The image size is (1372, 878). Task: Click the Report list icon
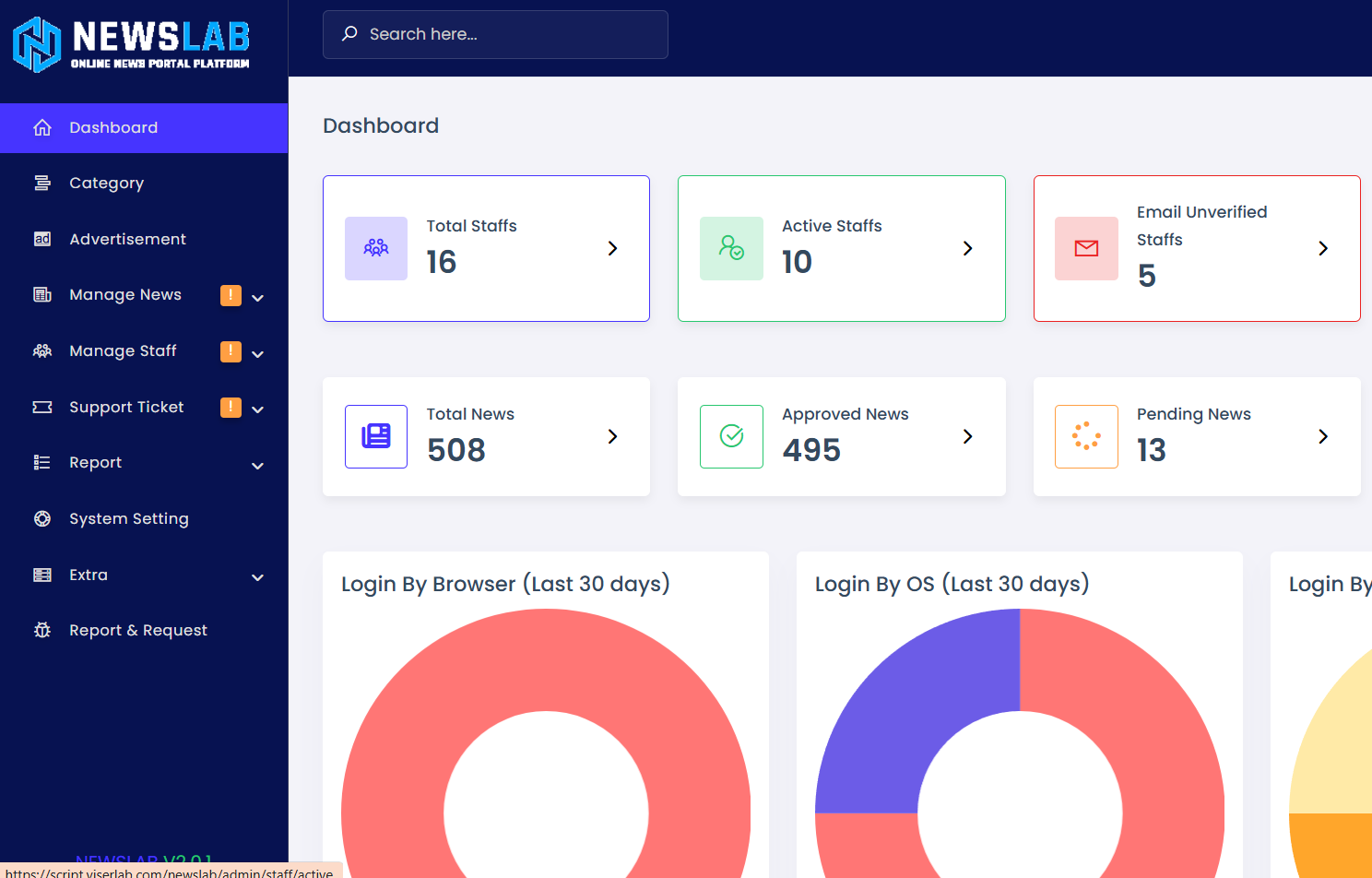pos(42,462)
